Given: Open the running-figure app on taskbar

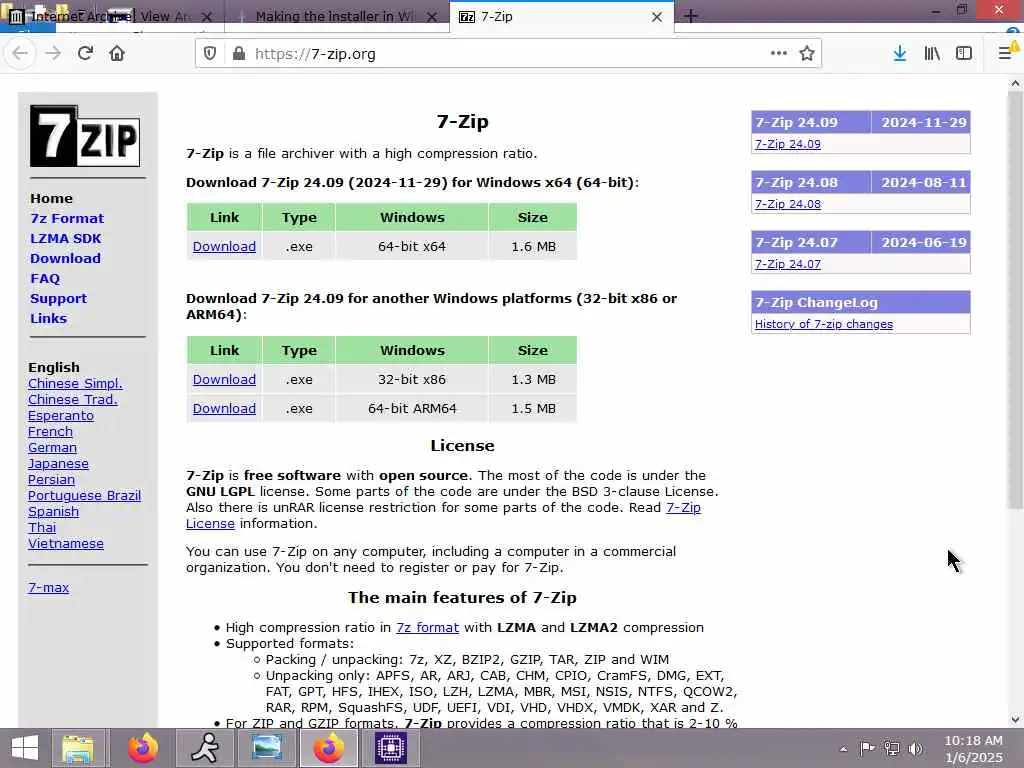Looking at the screenshot, I should pyautogui.click(x=205, y=748).
